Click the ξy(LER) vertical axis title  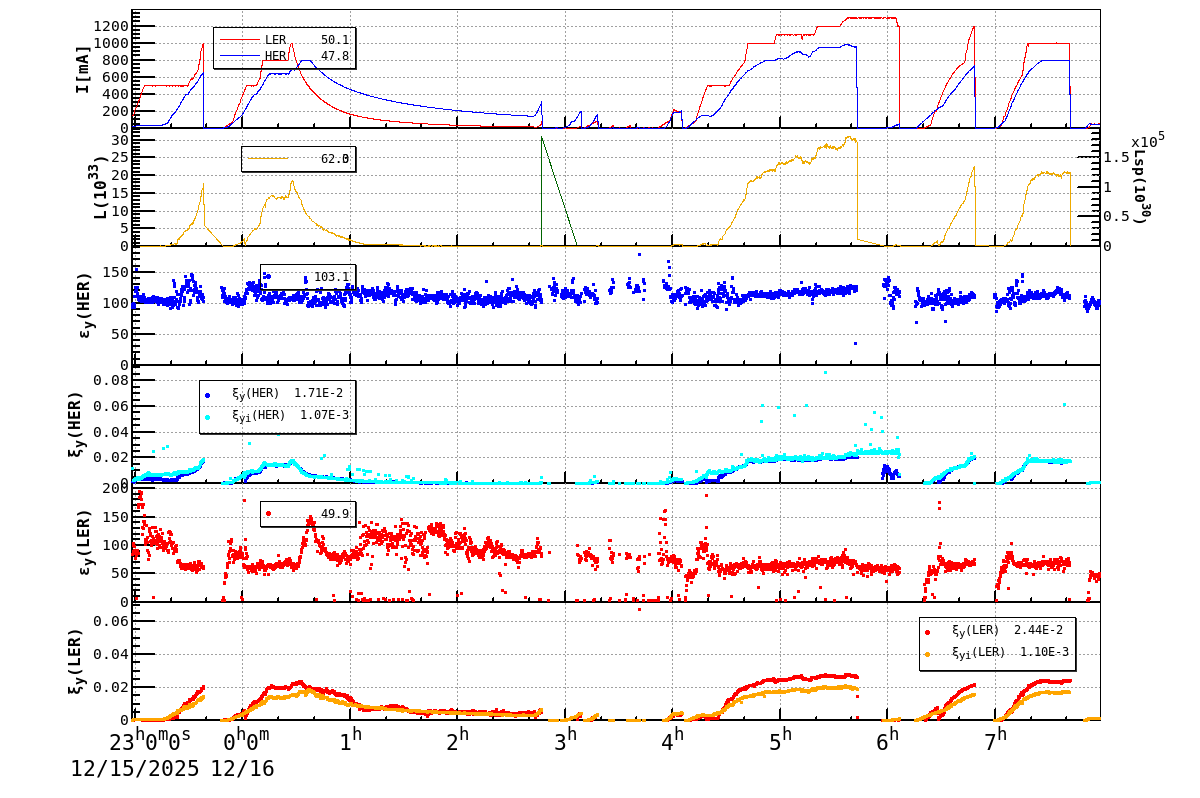(x=76, y=661)
